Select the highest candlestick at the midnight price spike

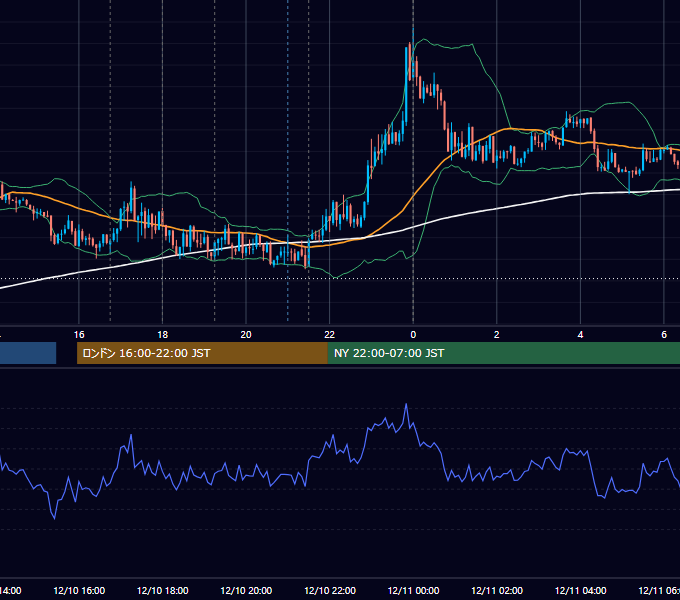click(413, 56)
